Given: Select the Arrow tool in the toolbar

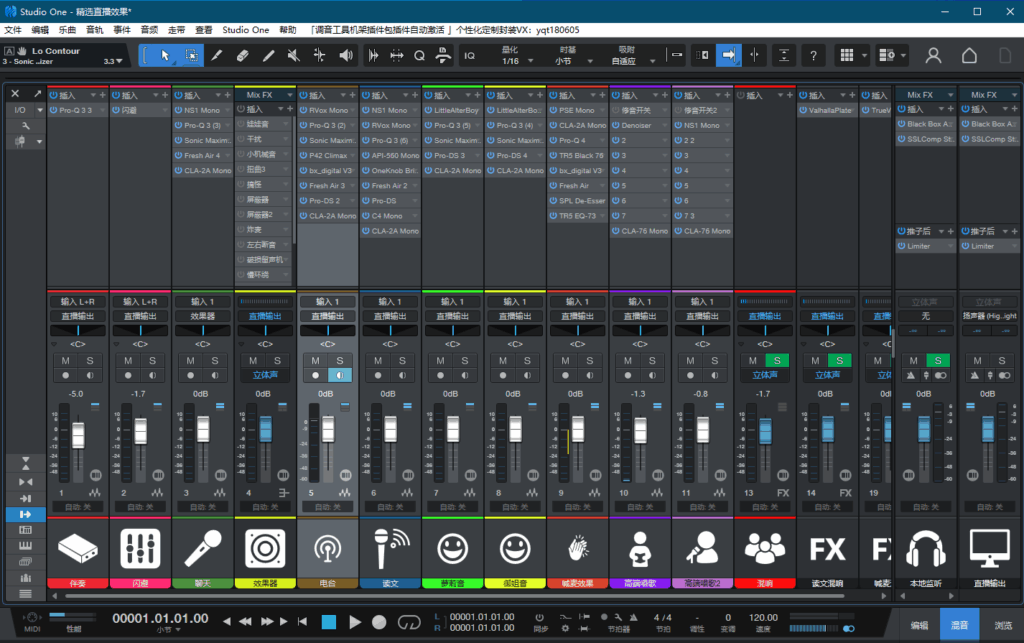Looking at the screenshot, I should (165, 55).
